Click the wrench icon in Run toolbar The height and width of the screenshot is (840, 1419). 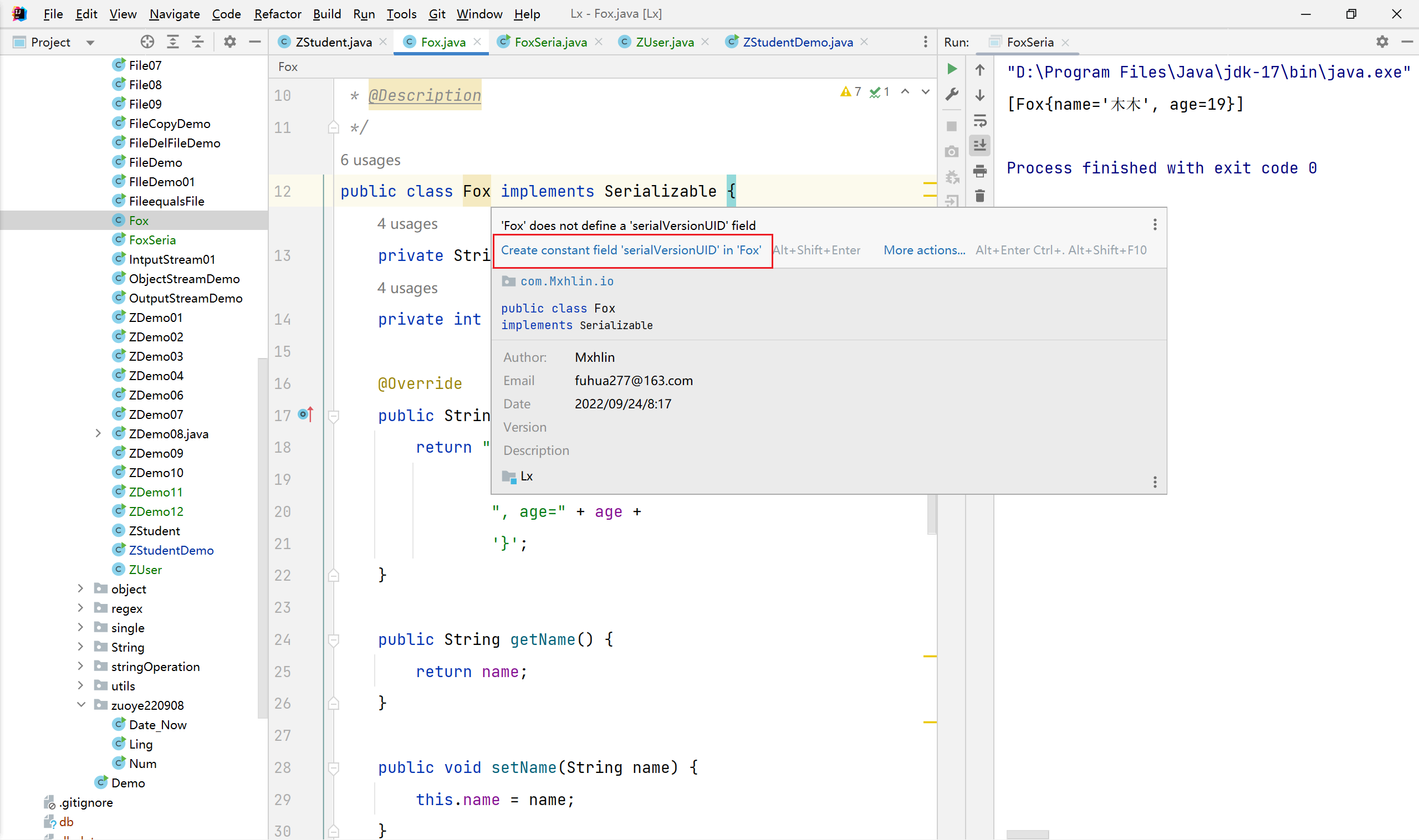[951, 95]
